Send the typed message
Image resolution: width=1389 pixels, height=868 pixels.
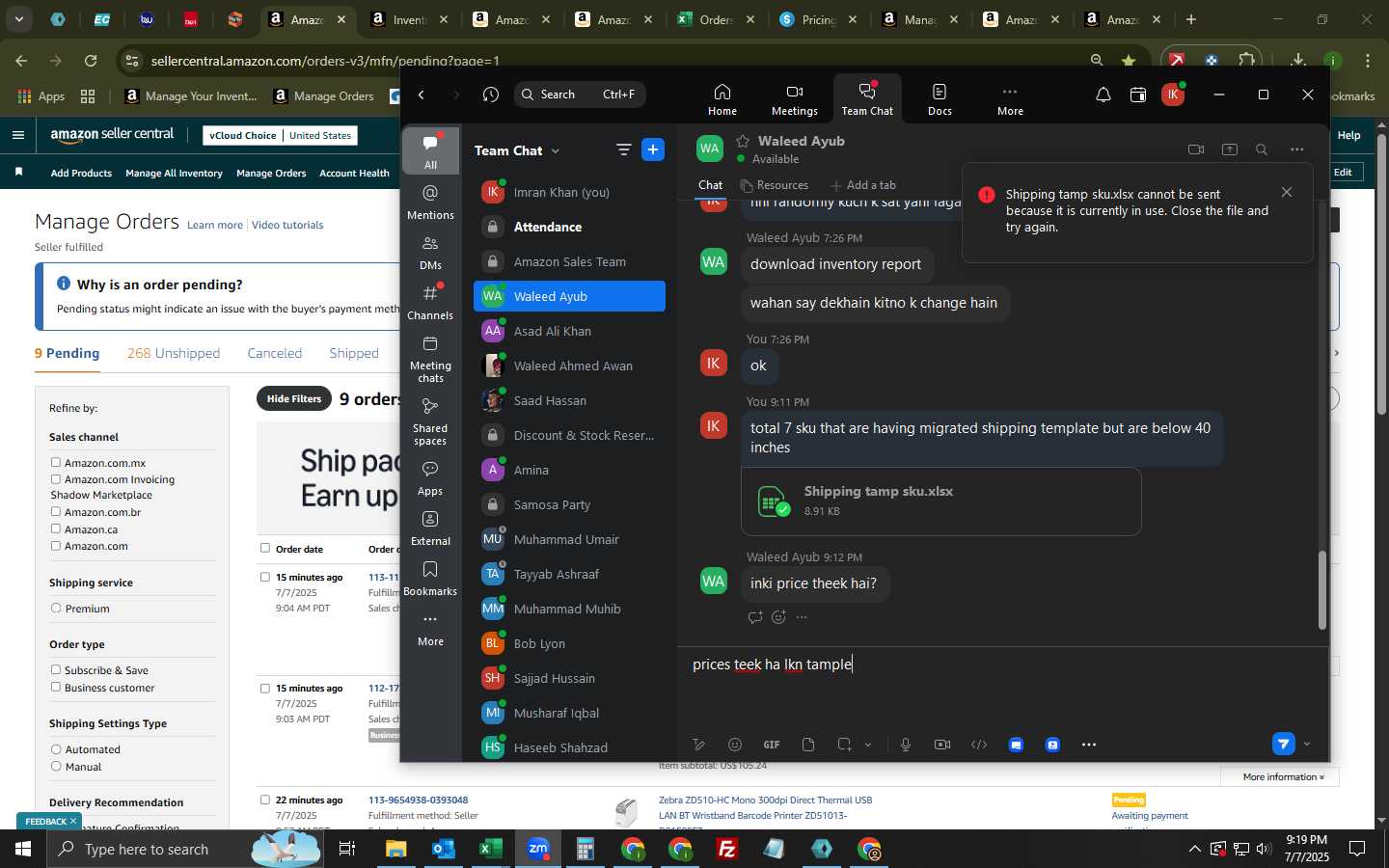click(1283, 744)
